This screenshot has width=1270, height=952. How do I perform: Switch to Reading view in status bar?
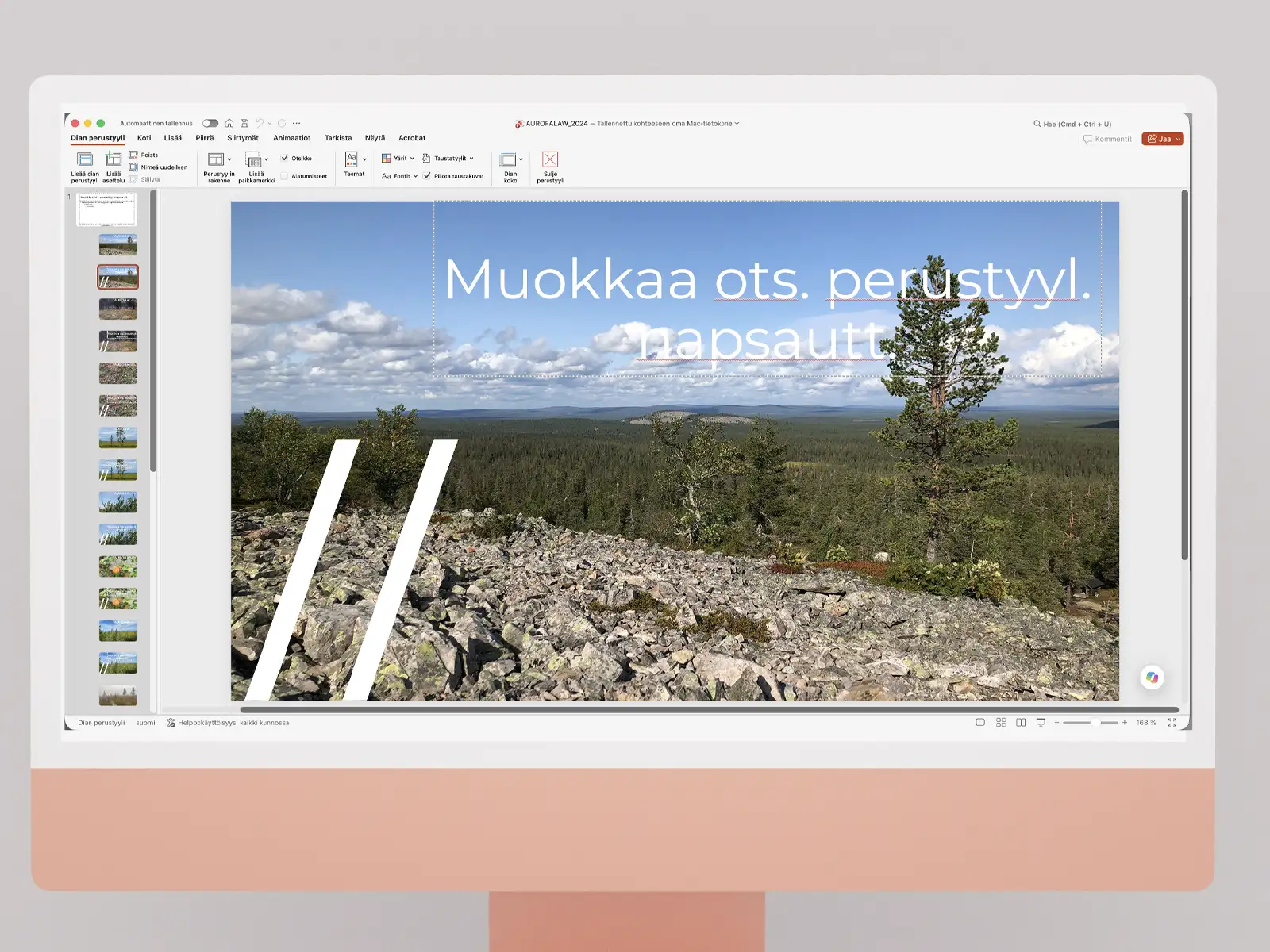click(x=1021, y=723)
